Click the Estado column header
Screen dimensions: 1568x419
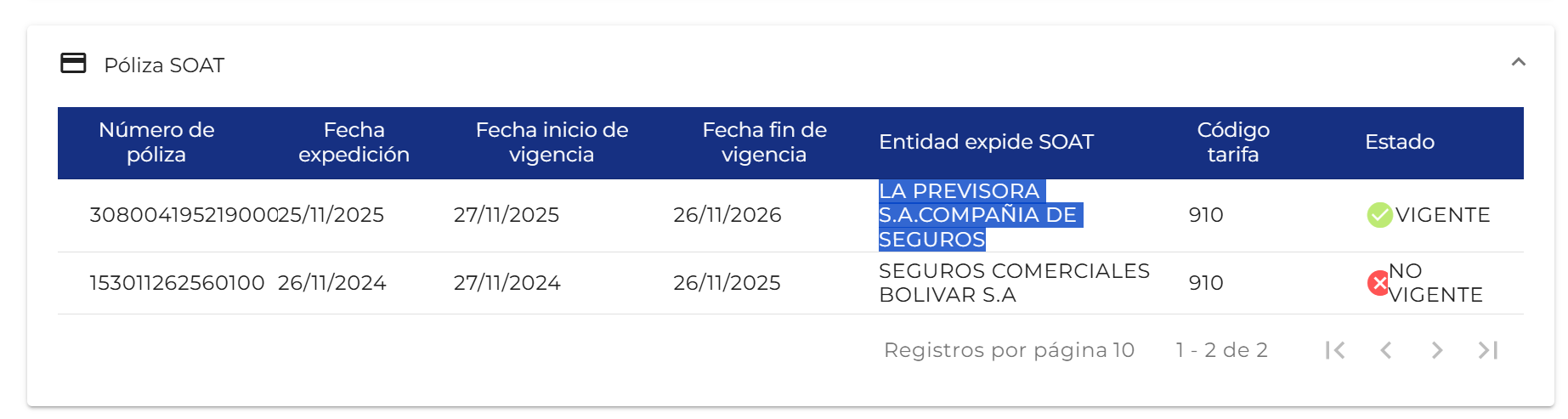point(1399,142)
